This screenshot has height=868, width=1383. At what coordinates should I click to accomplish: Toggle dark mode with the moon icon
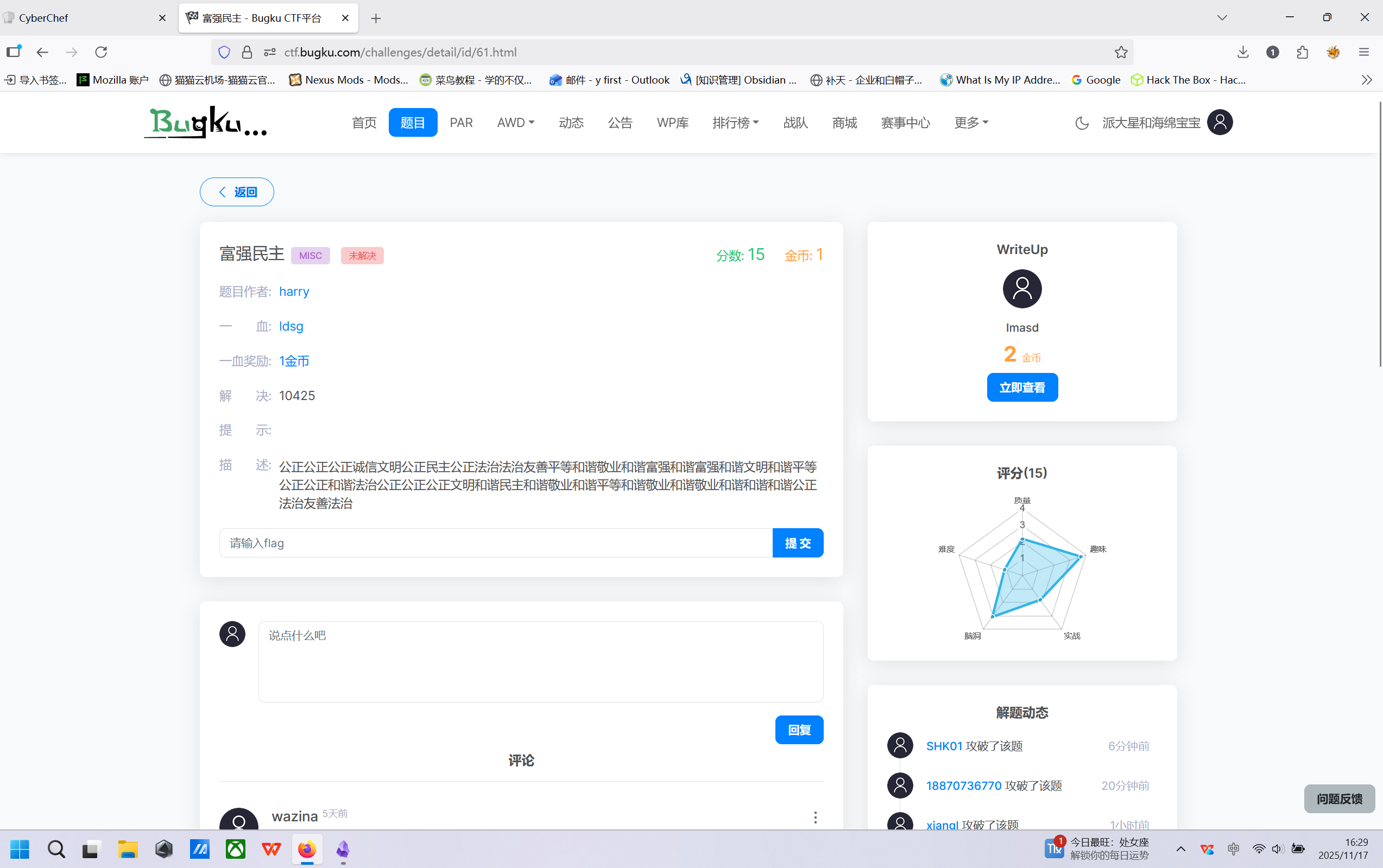[x=1081, y=122]
